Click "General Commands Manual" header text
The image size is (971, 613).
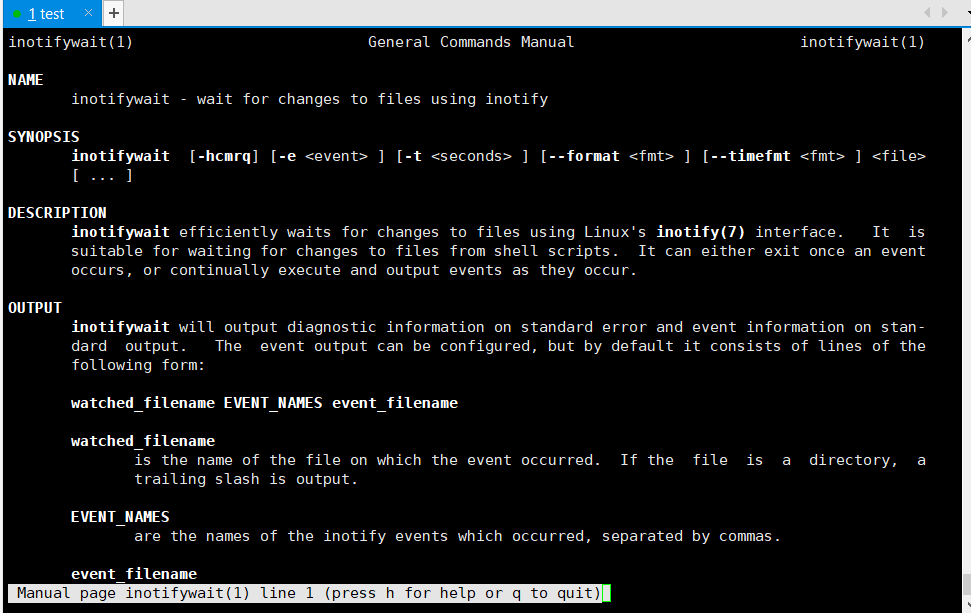(471, 42)
